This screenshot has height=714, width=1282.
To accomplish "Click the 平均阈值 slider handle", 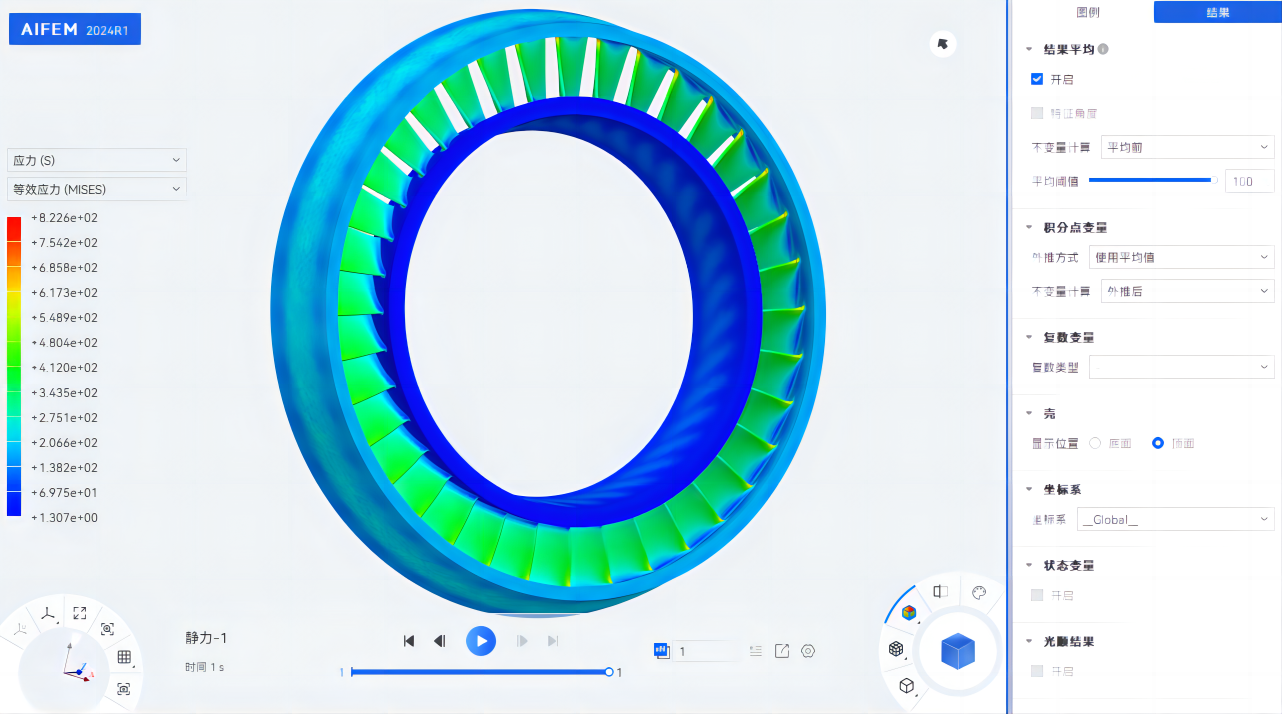I will (x=1214, y=180).
